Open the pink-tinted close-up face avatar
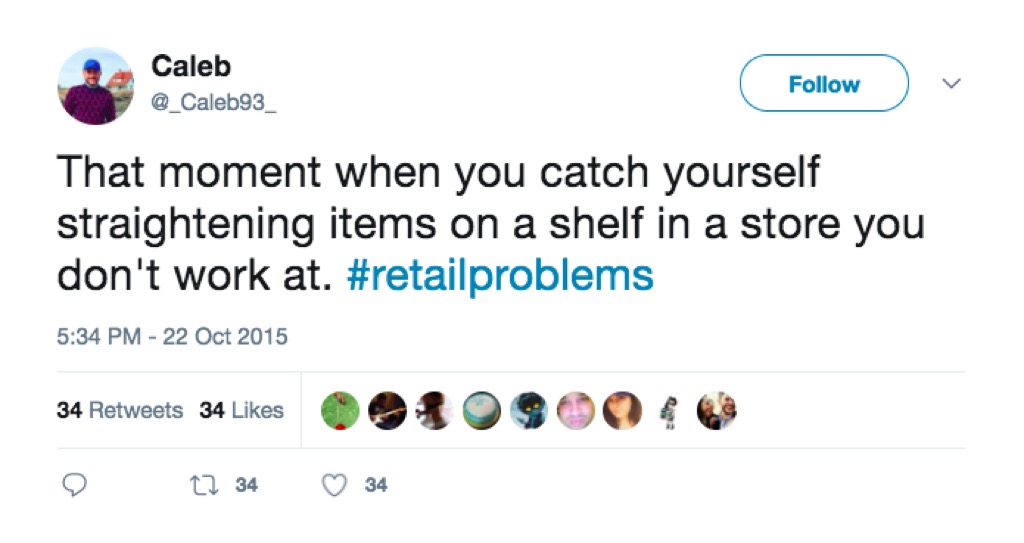 coord(576,410)
